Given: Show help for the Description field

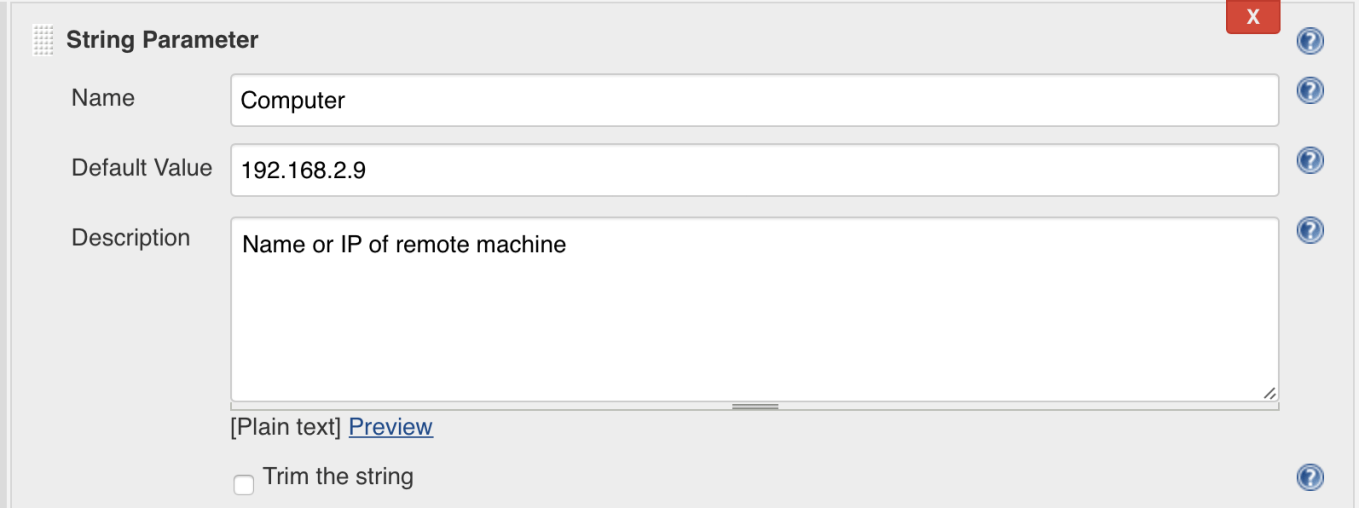Looking at the screenshot, I should [x=1310, y=231].
